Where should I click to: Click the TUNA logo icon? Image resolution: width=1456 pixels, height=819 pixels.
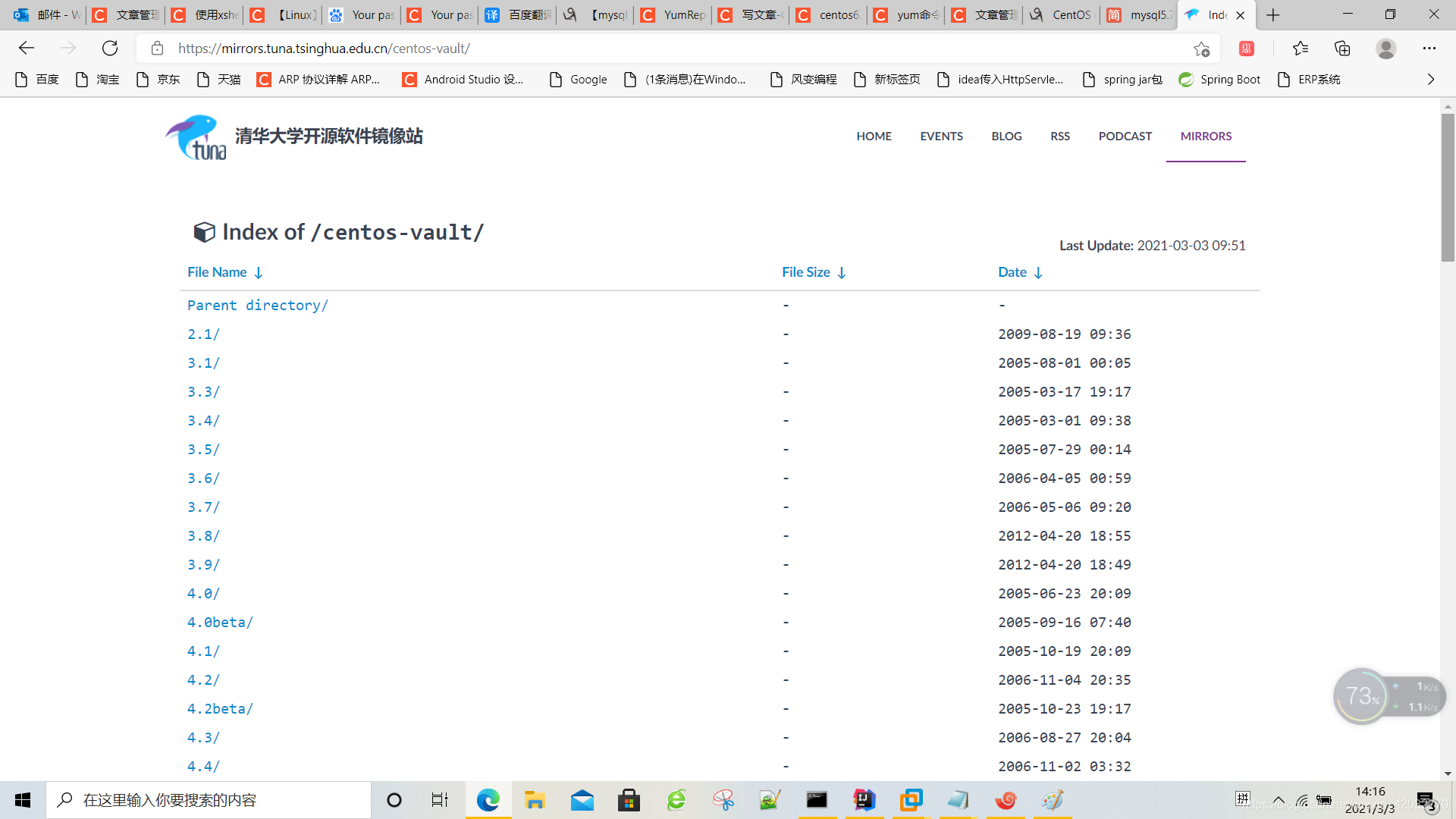pyautogui.click(x=196, y=137)
